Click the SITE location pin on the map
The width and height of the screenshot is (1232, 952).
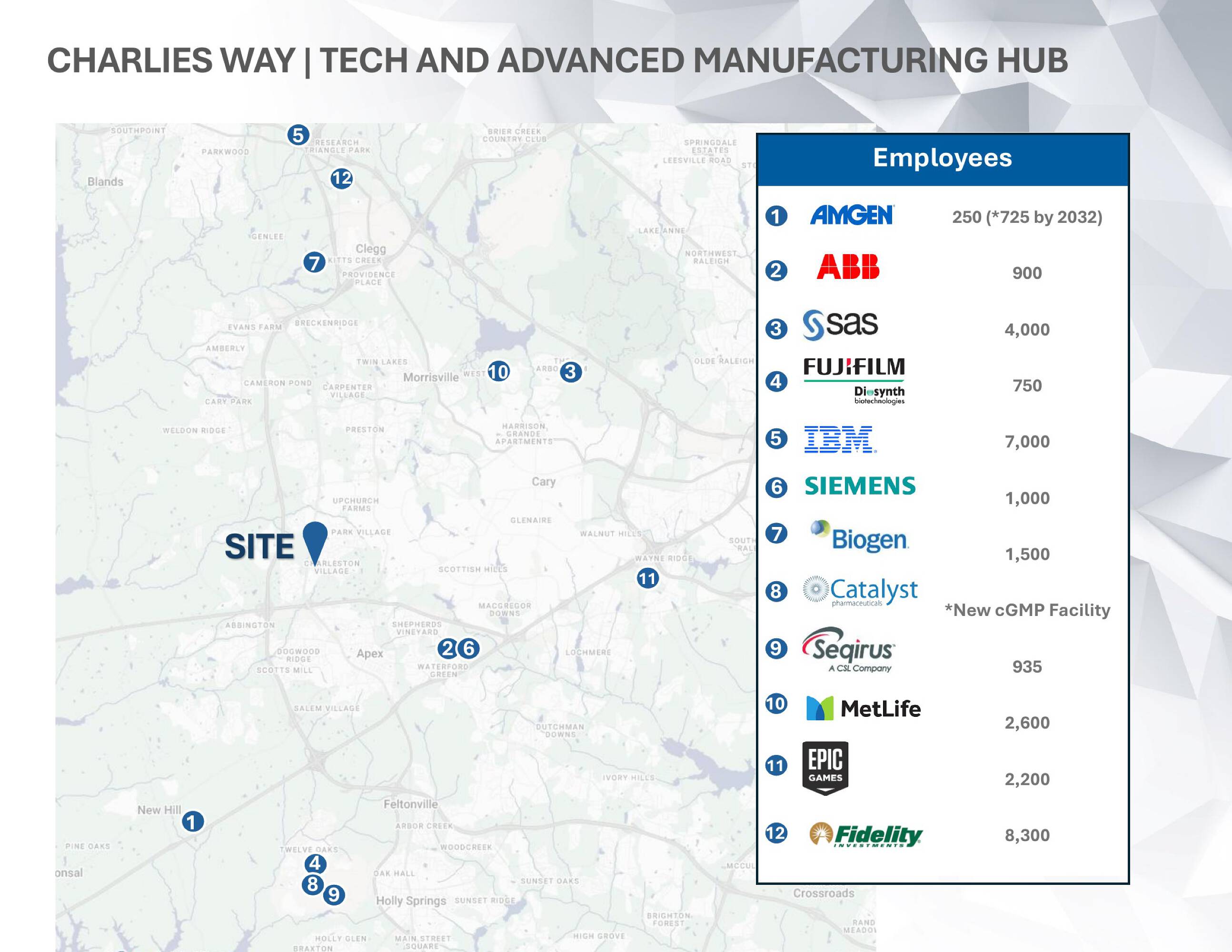coord(315,543)
